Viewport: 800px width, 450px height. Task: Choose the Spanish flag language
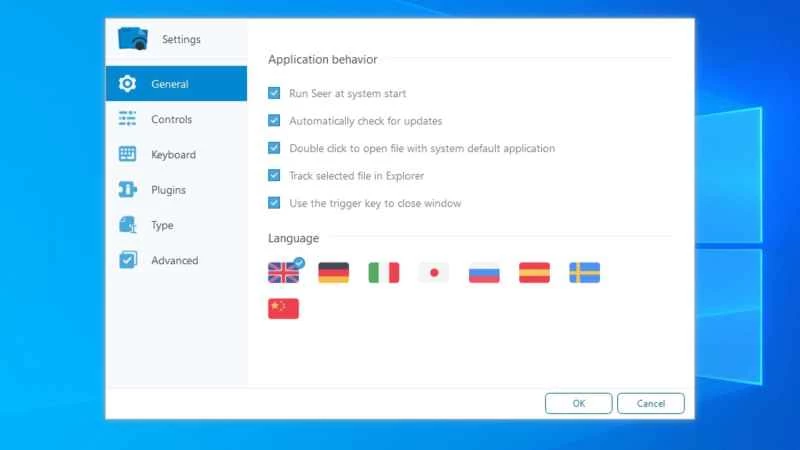coord(534,272)
